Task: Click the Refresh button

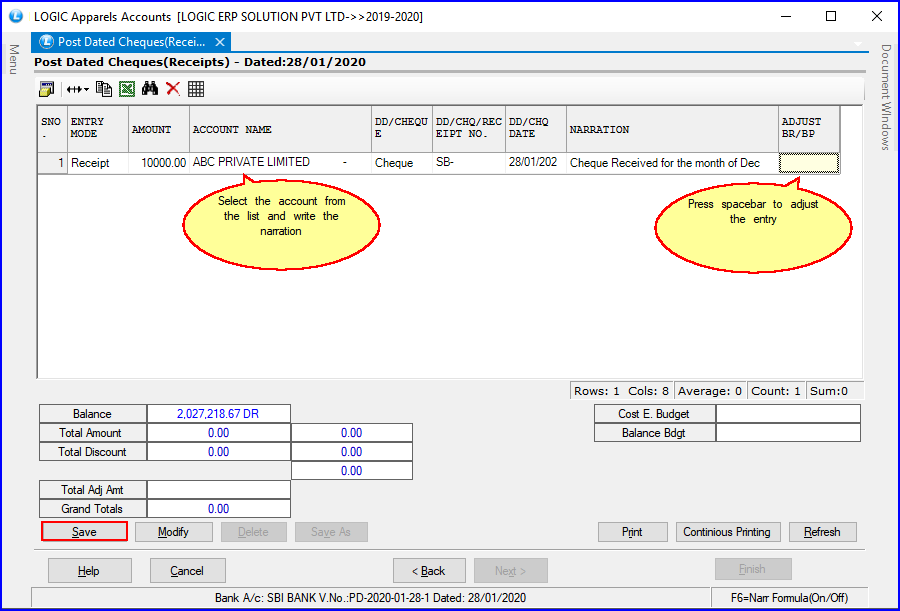Action: (823, 532)
